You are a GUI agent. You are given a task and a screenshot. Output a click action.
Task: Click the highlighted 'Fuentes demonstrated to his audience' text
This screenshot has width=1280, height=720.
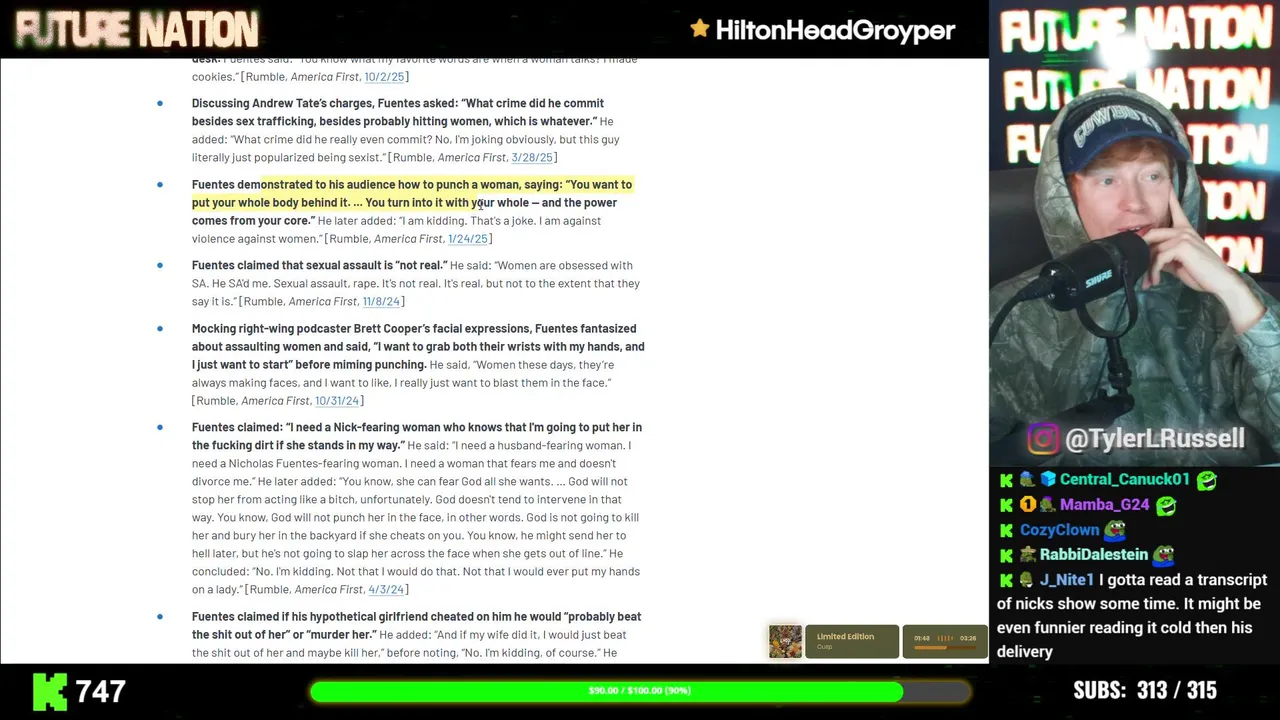click(x=412, y=202)
